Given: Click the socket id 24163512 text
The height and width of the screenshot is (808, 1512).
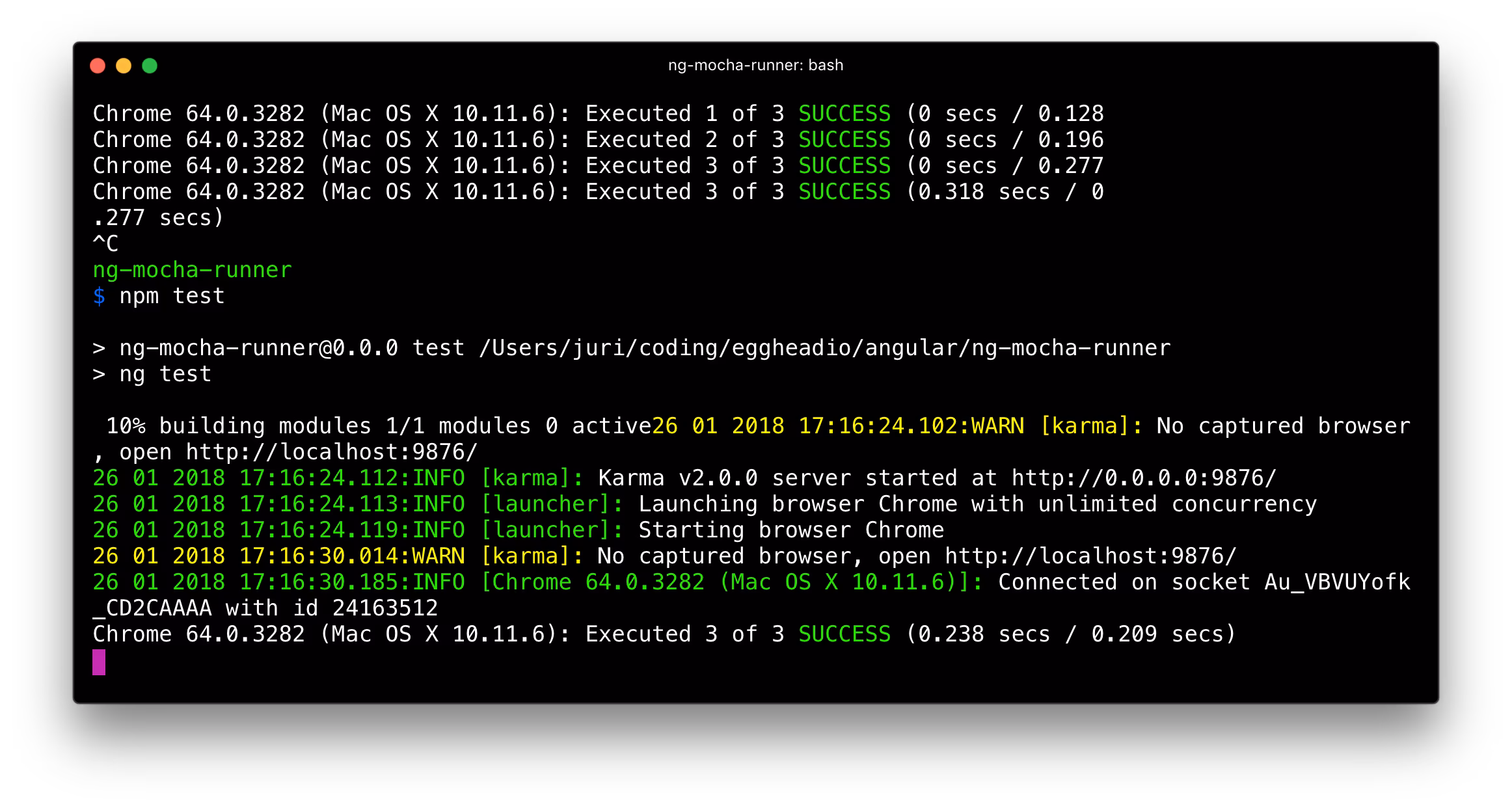Looking at the screenshot, I should (x=385, y=608).
